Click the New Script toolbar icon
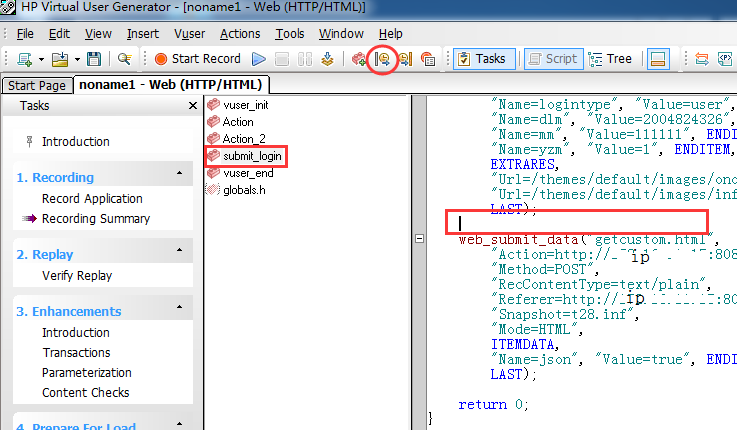This screenshot has height=430, width=737. coord(24,59)
